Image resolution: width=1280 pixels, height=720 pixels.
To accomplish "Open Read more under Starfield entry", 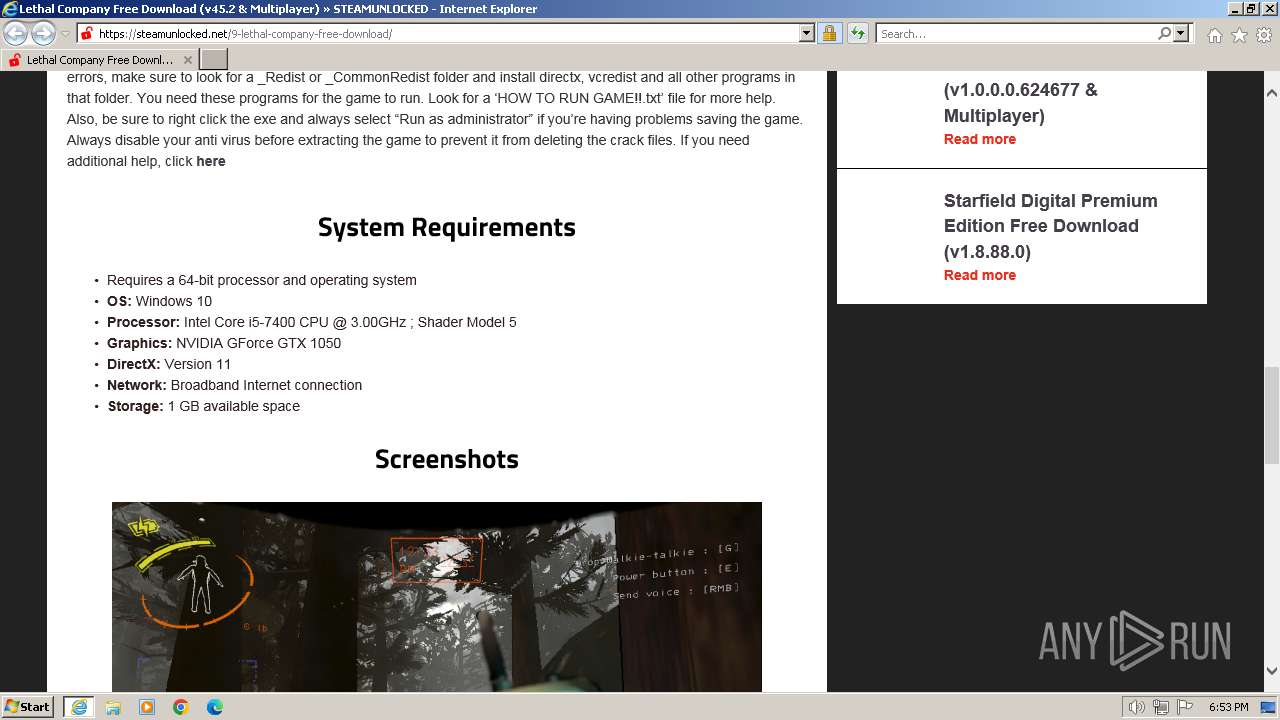I will [980, 275].
